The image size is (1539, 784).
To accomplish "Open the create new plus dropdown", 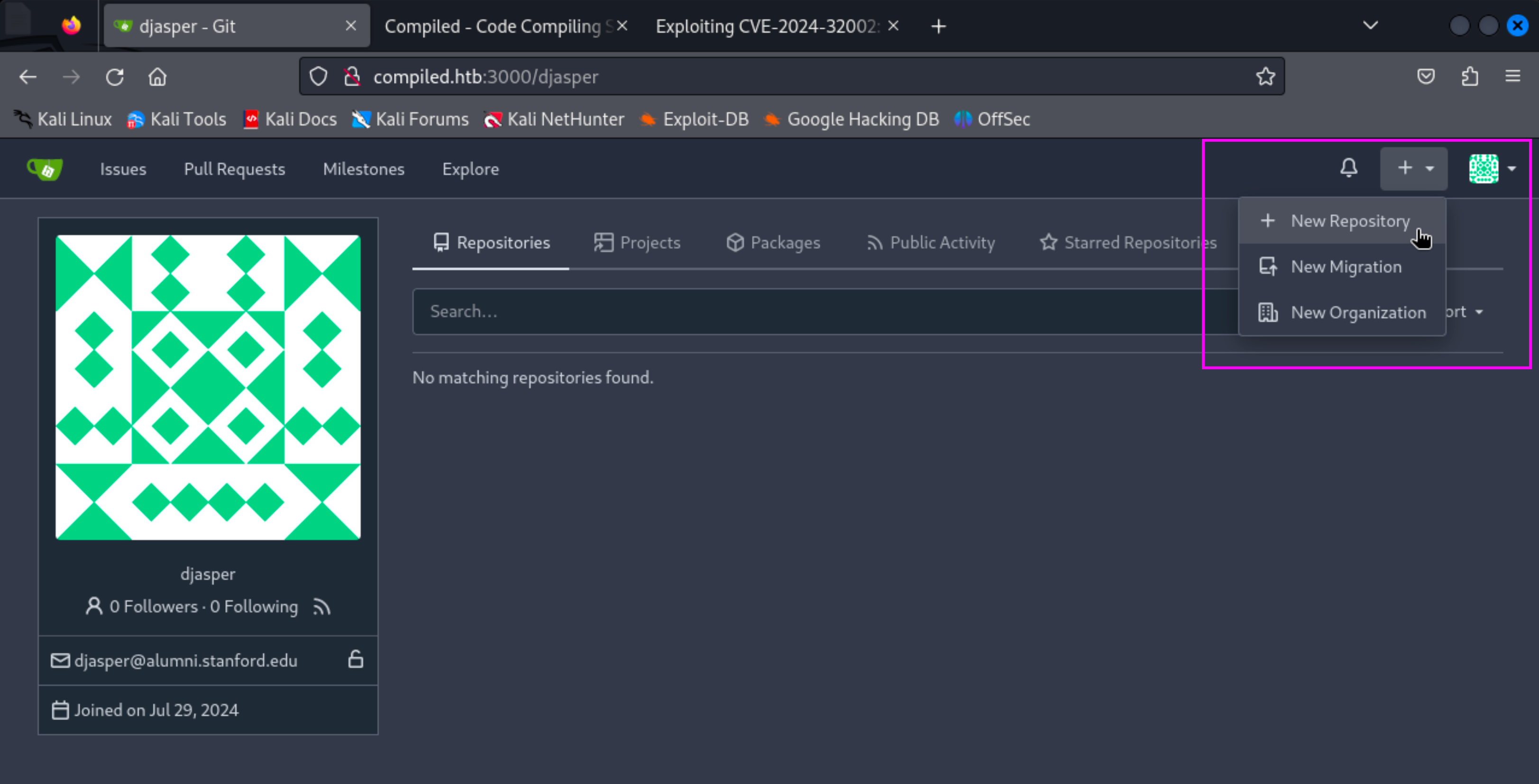I will (1413, 168).
